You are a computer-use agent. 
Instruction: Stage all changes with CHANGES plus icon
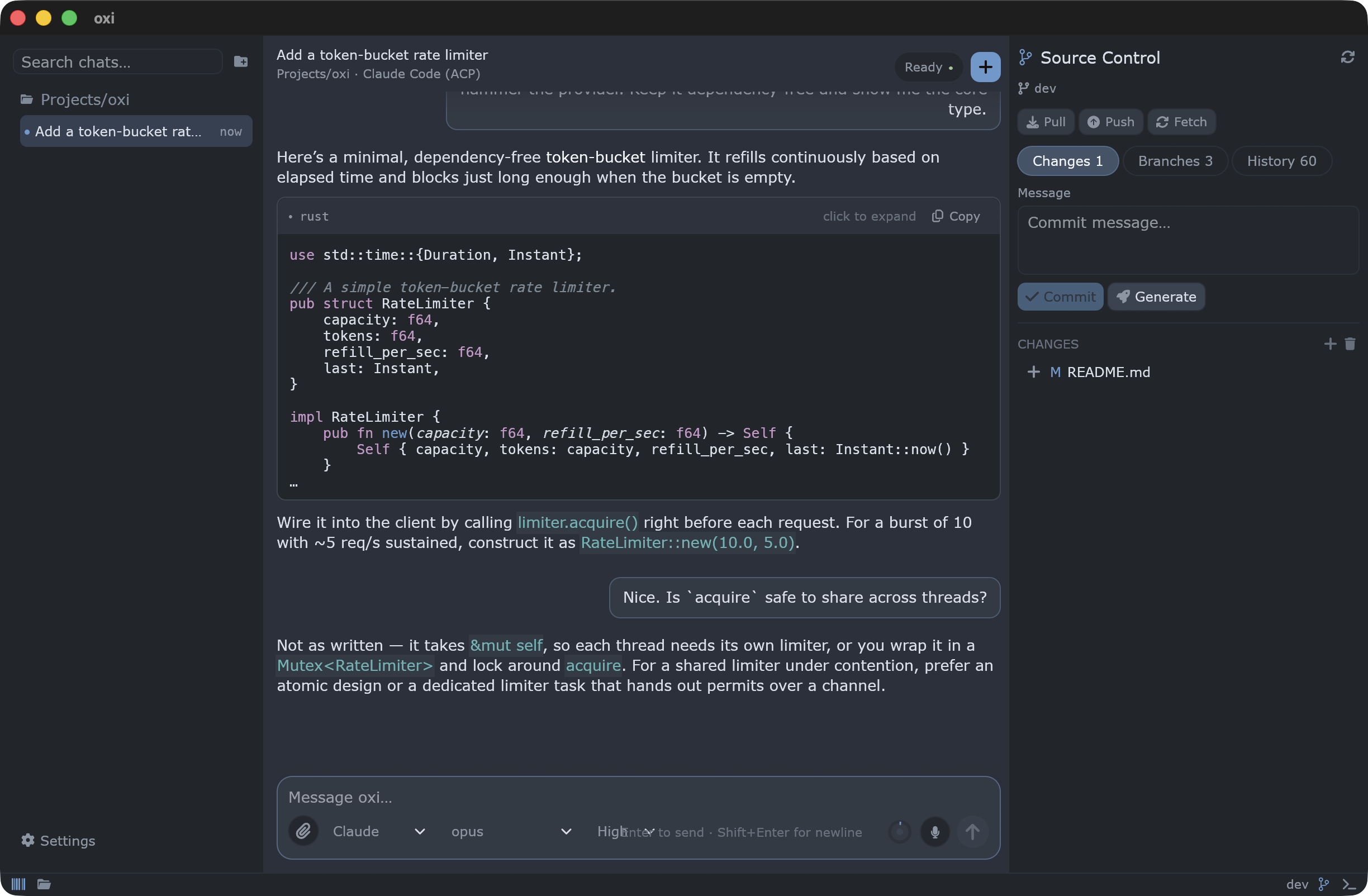pyautogui.click(x=1330, y=344)
